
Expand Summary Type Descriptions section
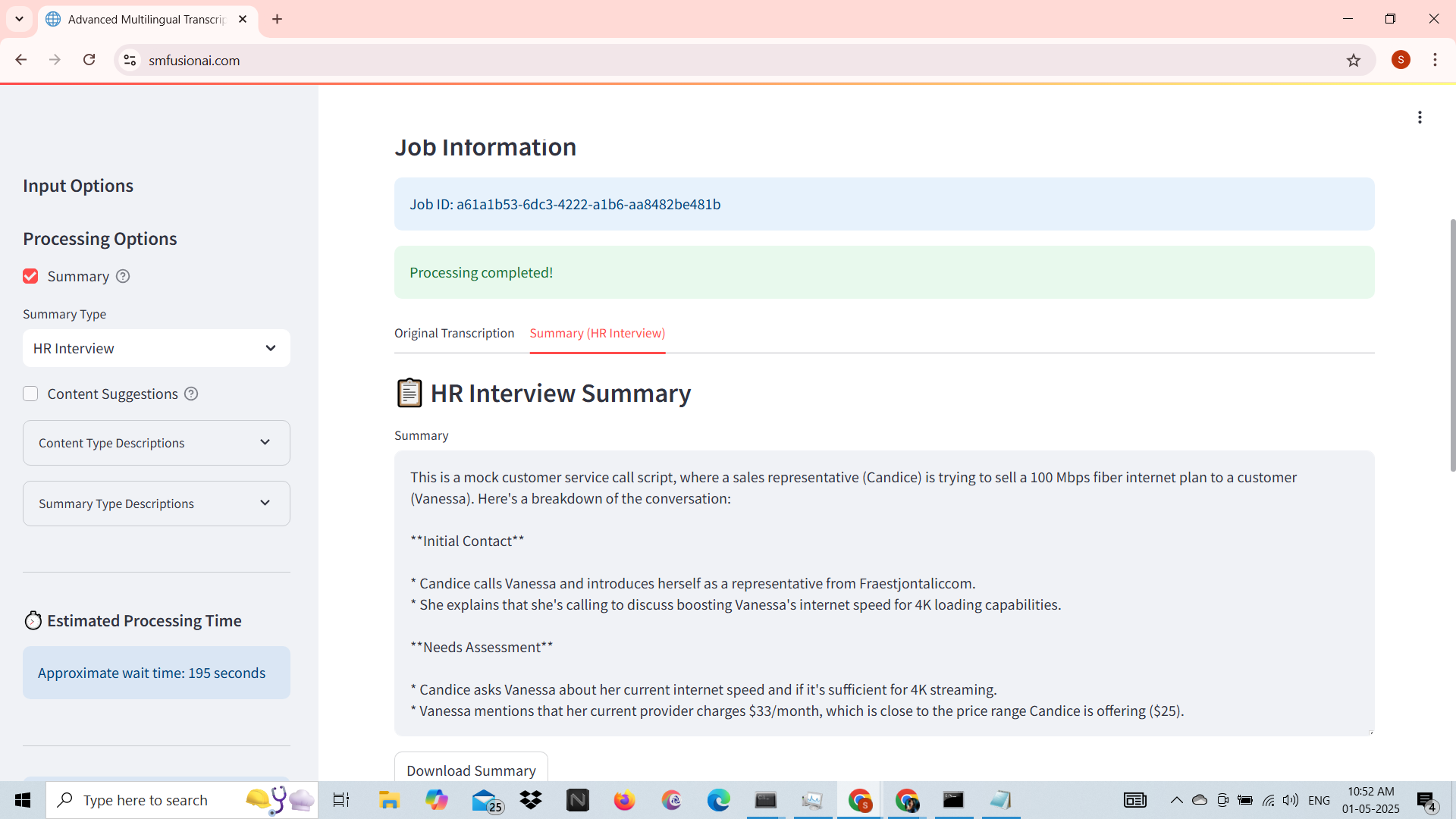pos(156,504)
